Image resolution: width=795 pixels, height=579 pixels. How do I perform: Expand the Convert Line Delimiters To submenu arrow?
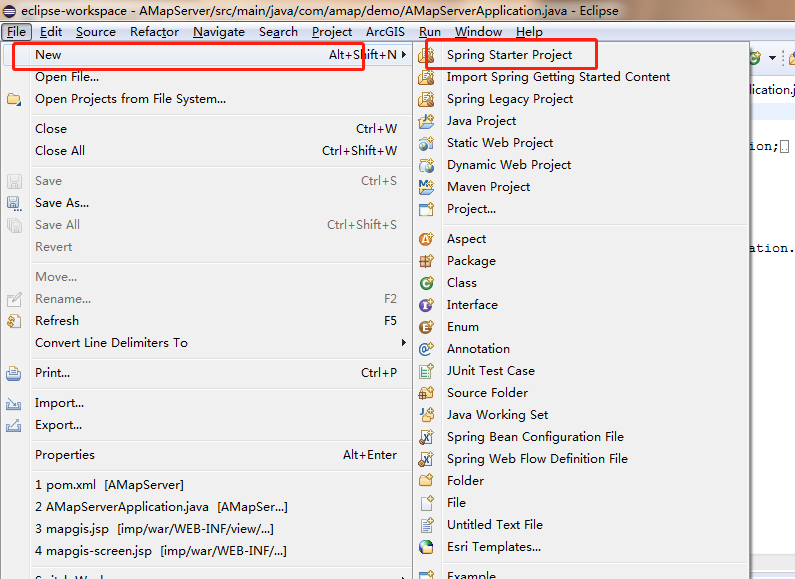coord(404,343)
